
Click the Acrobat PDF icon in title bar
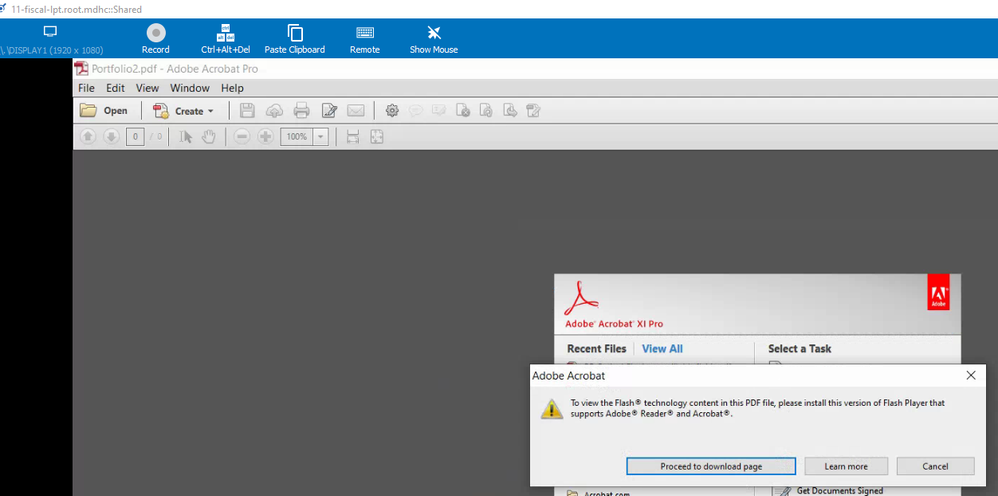click(x=81, y=69)
